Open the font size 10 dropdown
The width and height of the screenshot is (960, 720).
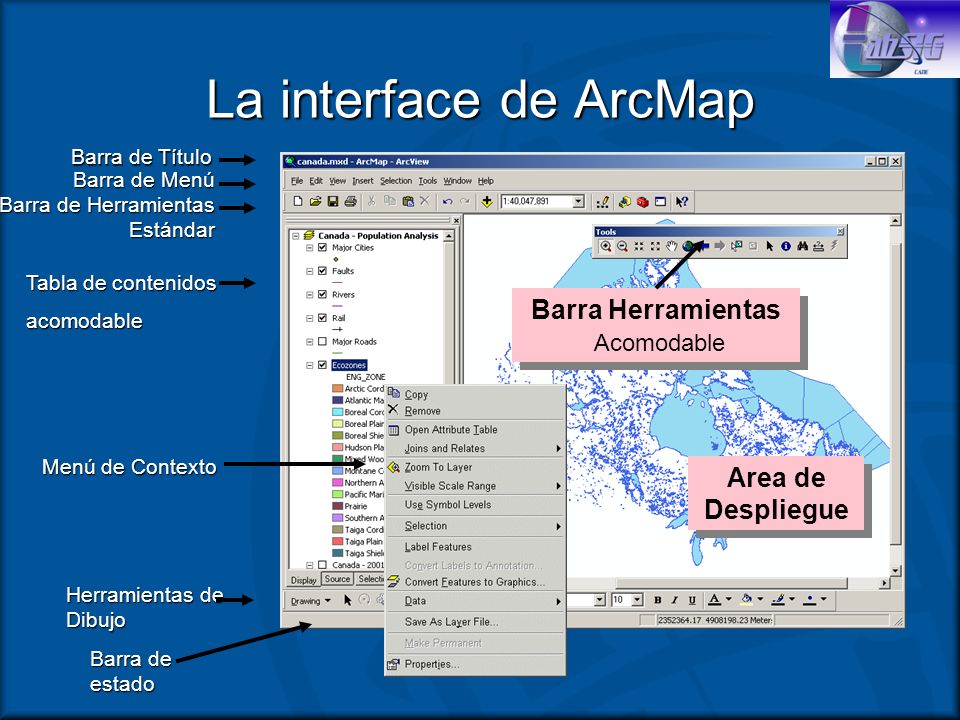click(637, 600)
